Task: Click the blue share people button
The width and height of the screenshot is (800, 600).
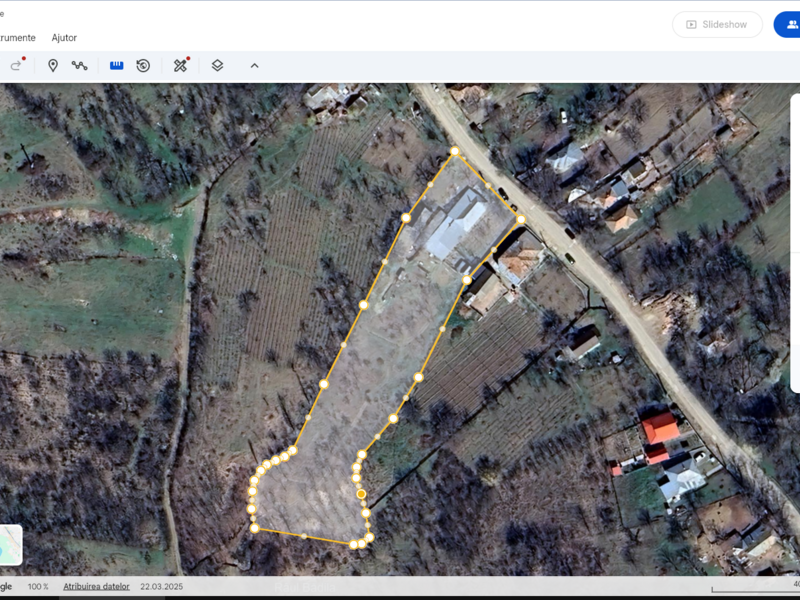Action: 787,24
